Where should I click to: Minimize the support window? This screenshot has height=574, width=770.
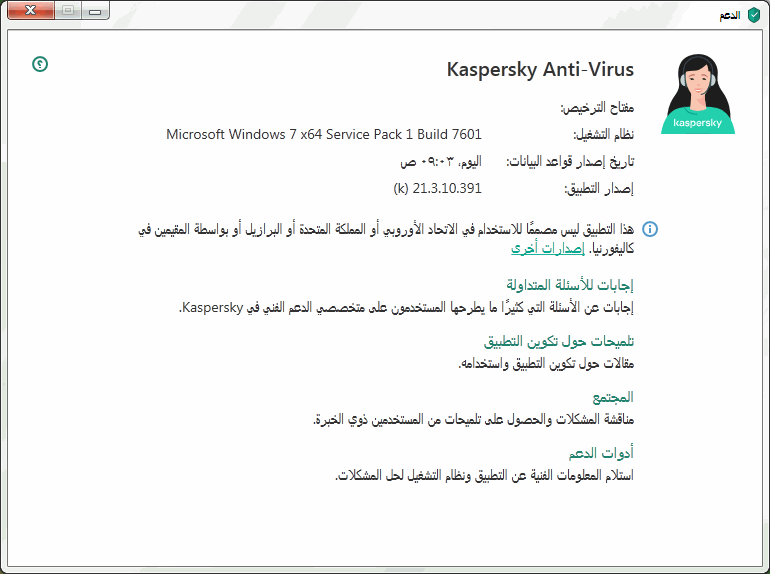click(95, 10)
